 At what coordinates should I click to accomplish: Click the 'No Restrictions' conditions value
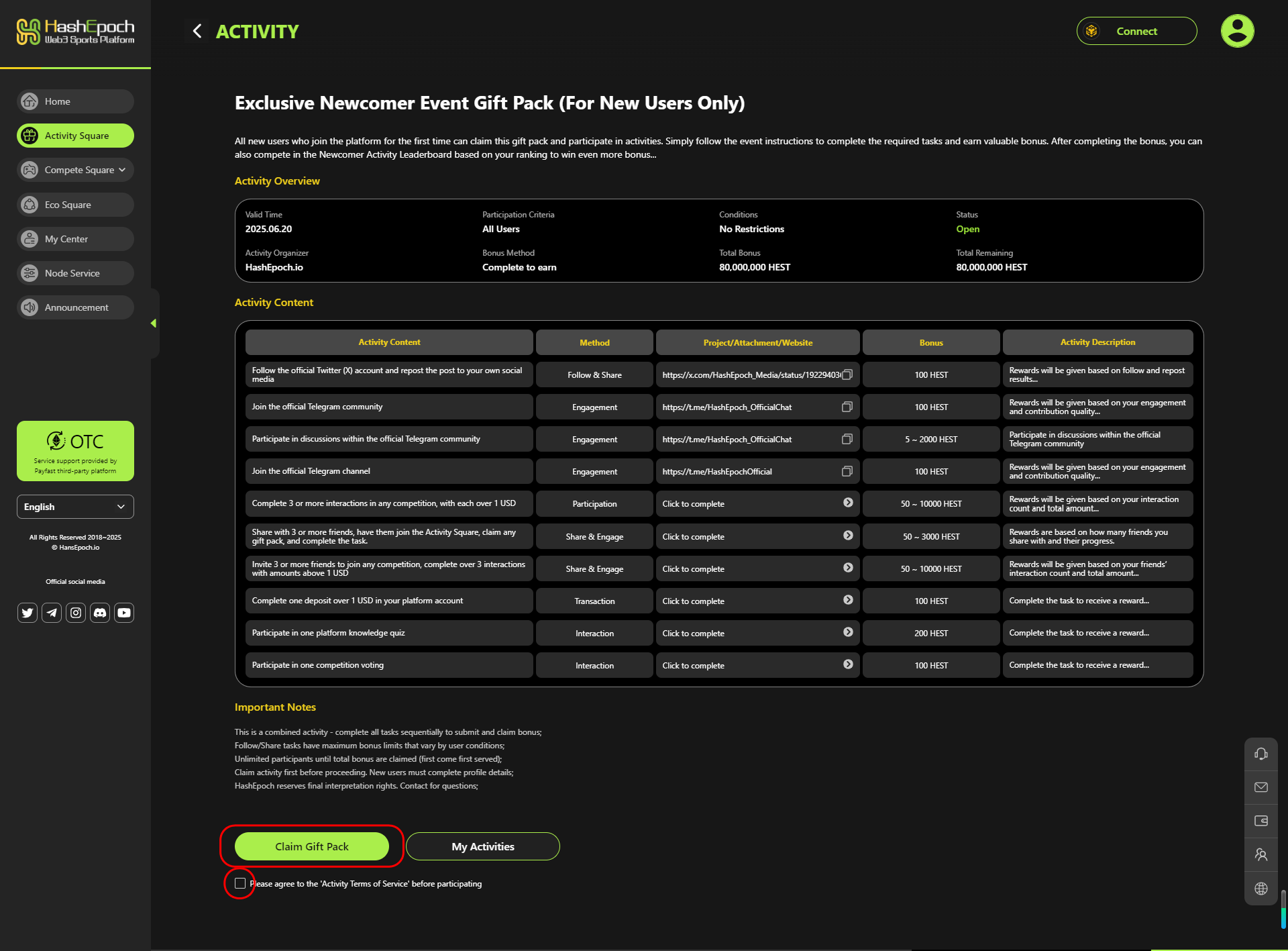pos(751,229)
